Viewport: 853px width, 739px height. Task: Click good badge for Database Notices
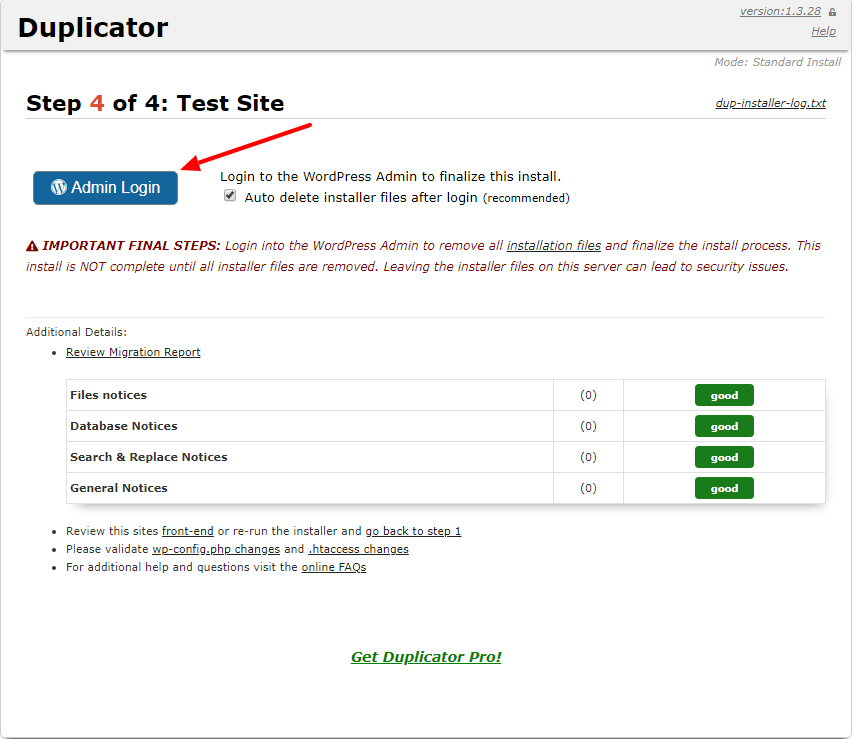(x=724, y=426)
